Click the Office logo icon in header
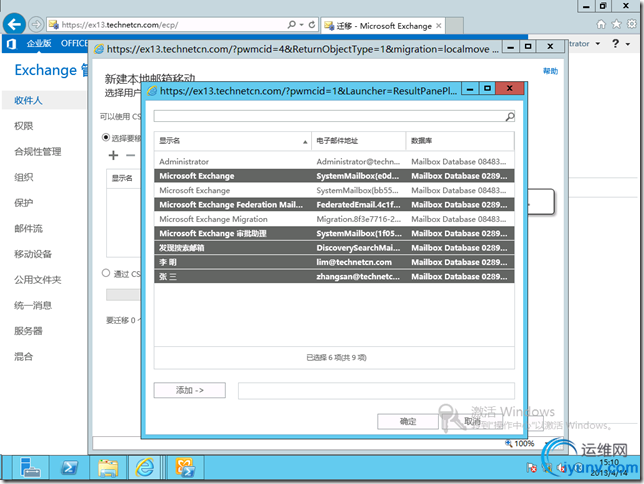The height and width of the screenshot is (484, 644). [x=12, y=43]
